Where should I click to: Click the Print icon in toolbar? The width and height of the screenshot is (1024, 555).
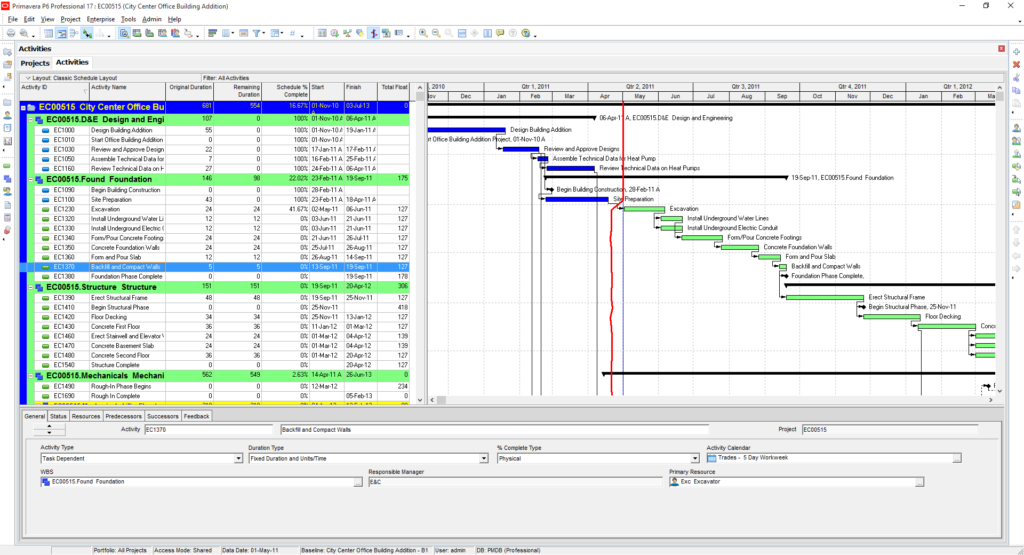click(11, 33)
